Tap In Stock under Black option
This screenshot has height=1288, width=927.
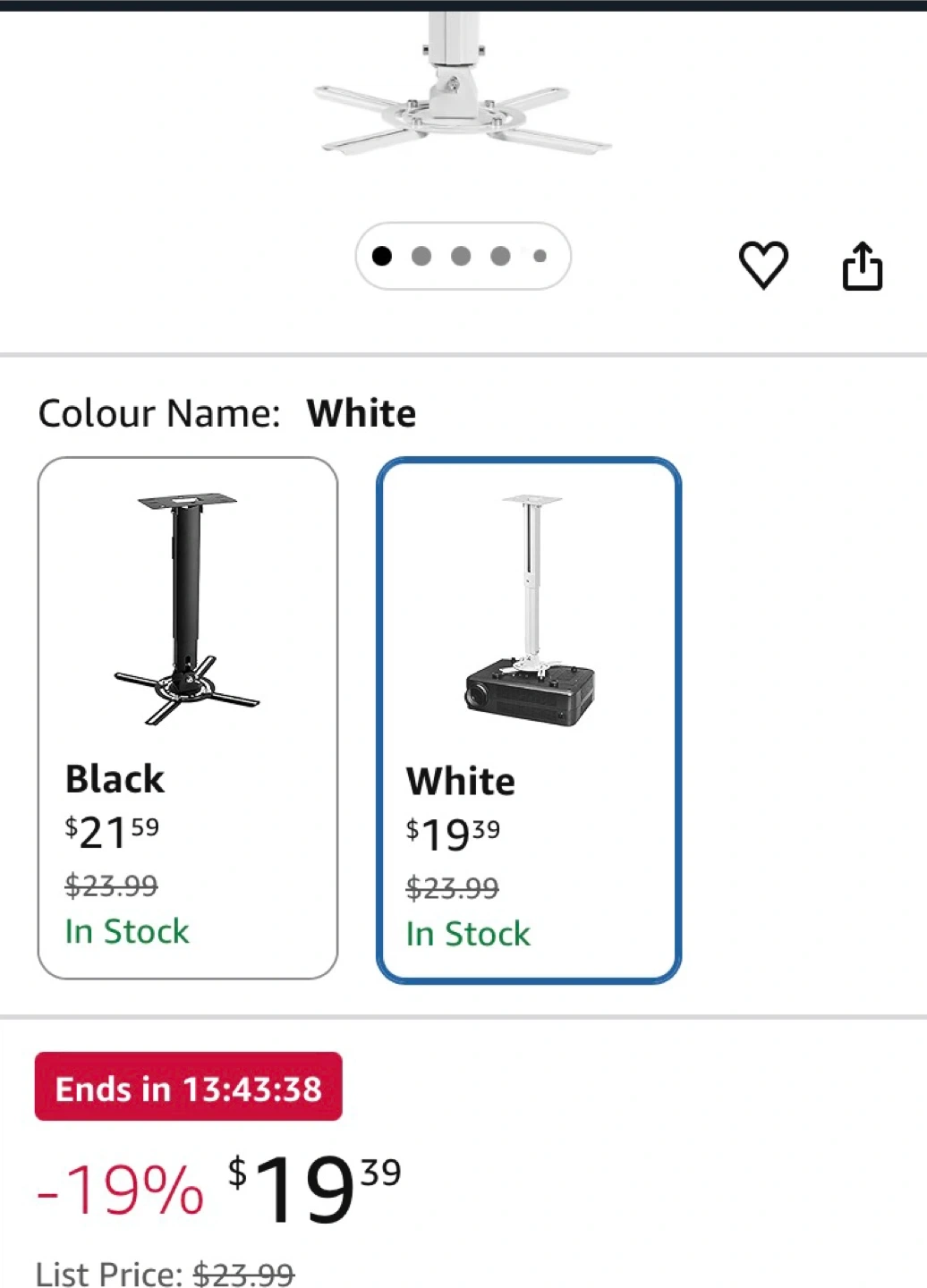pyautogui.click(x=127, y=931)
